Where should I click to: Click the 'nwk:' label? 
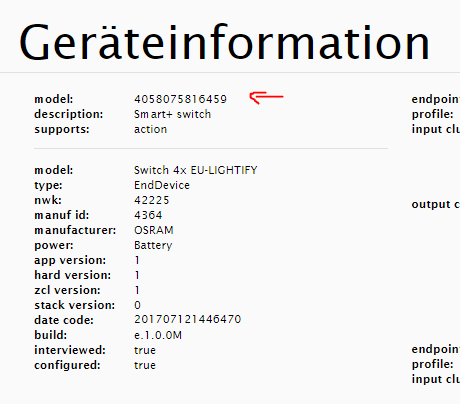[x=48, y=200]
